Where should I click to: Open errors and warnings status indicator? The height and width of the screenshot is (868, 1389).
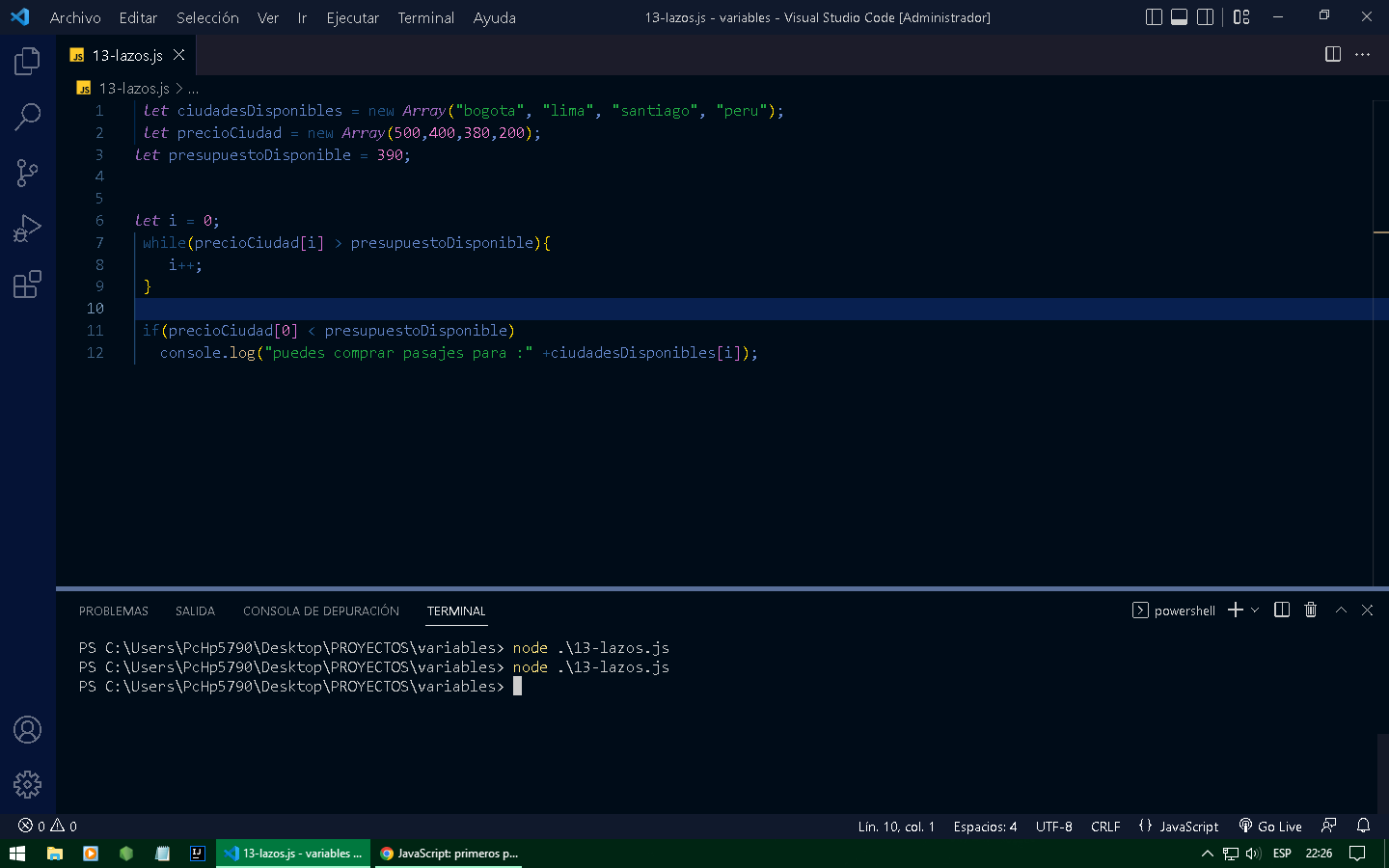[x=47, y=827]
